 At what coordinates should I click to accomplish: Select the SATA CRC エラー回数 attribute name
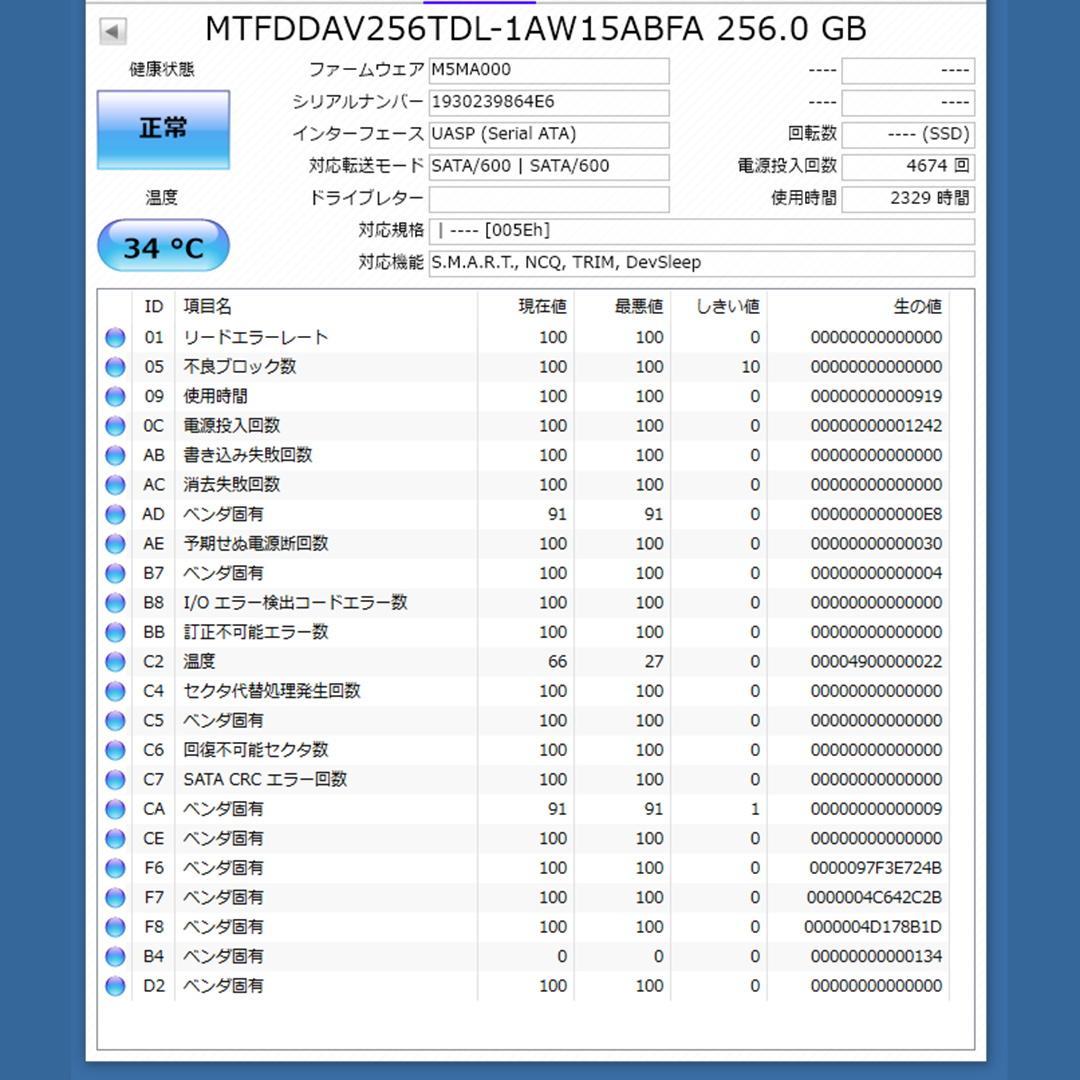point(265,780)
